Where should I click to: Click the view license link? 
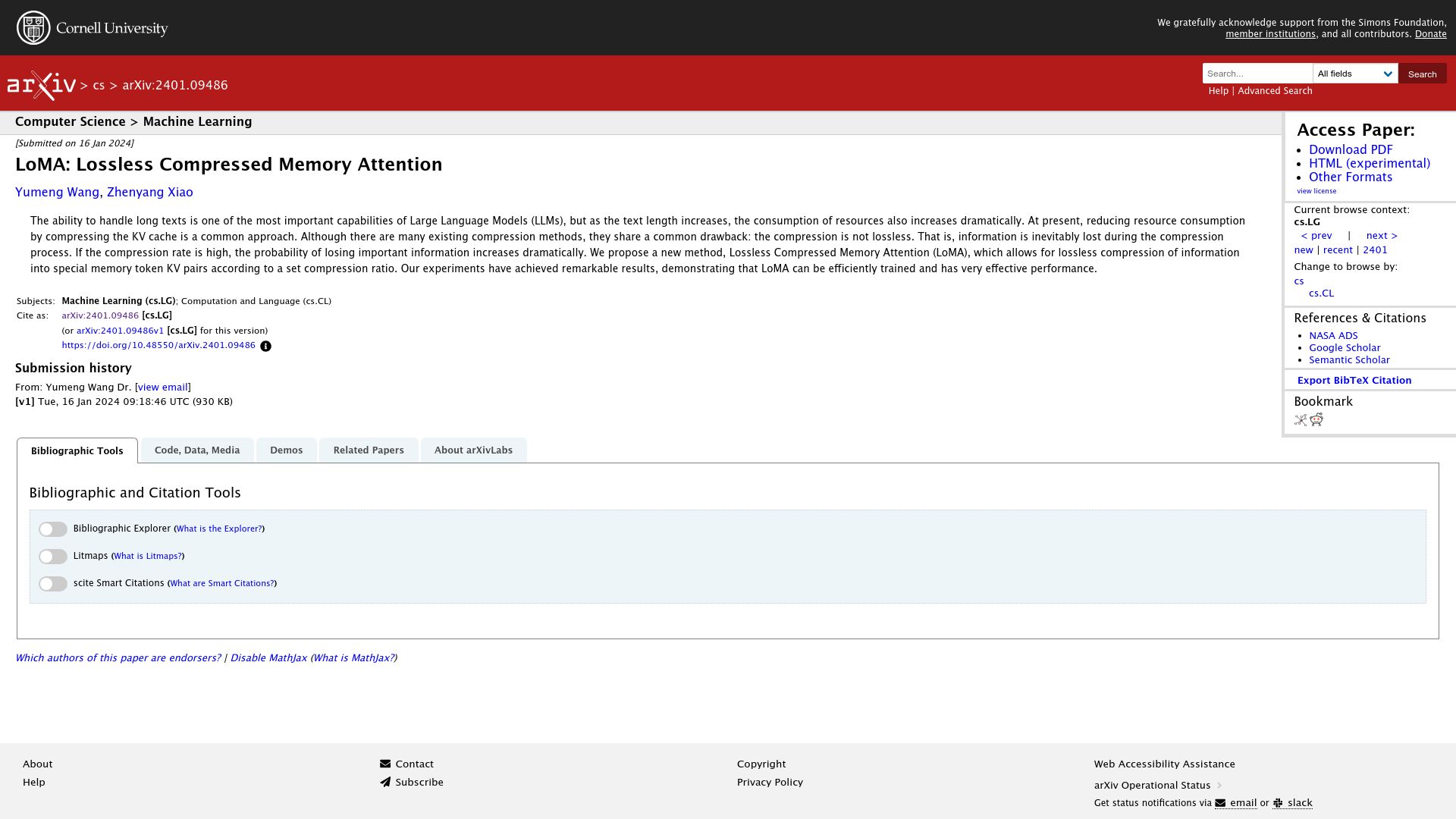(x=1316, y=191)
